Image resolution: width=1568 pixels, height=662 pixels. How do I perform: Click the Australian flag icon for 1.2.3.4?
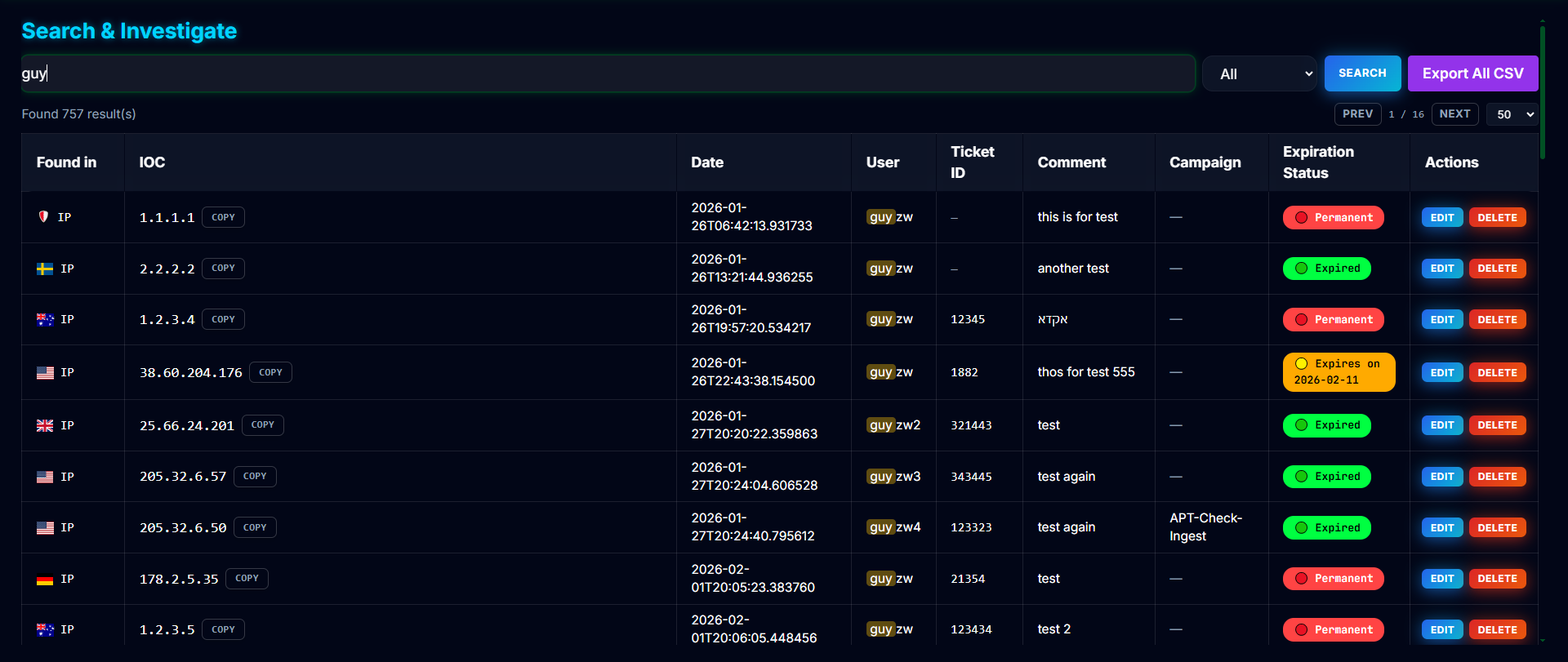tap(45, 320)
